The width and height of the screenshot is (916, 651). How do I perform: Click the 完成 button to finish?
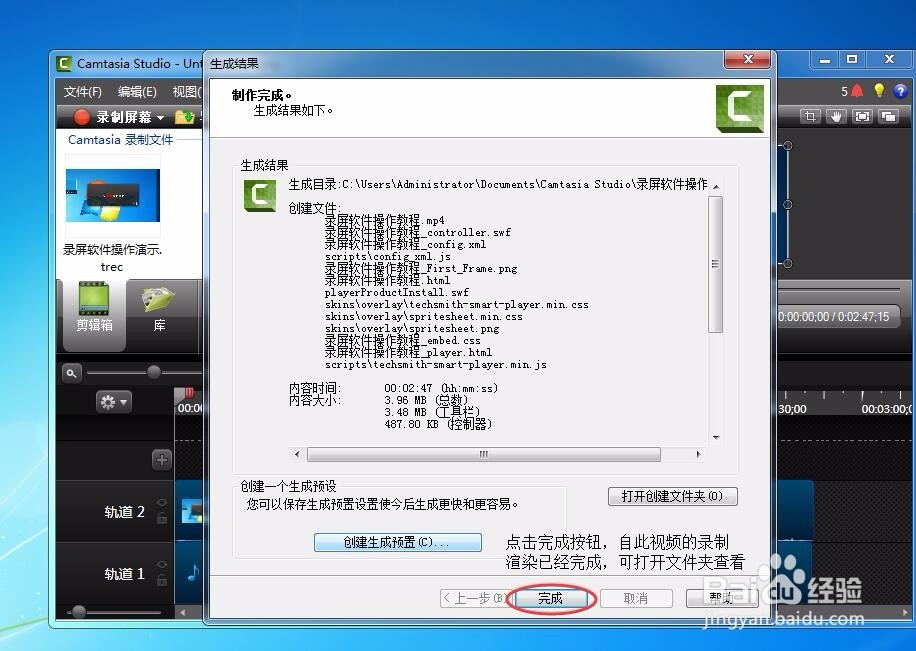coord(550,598)
